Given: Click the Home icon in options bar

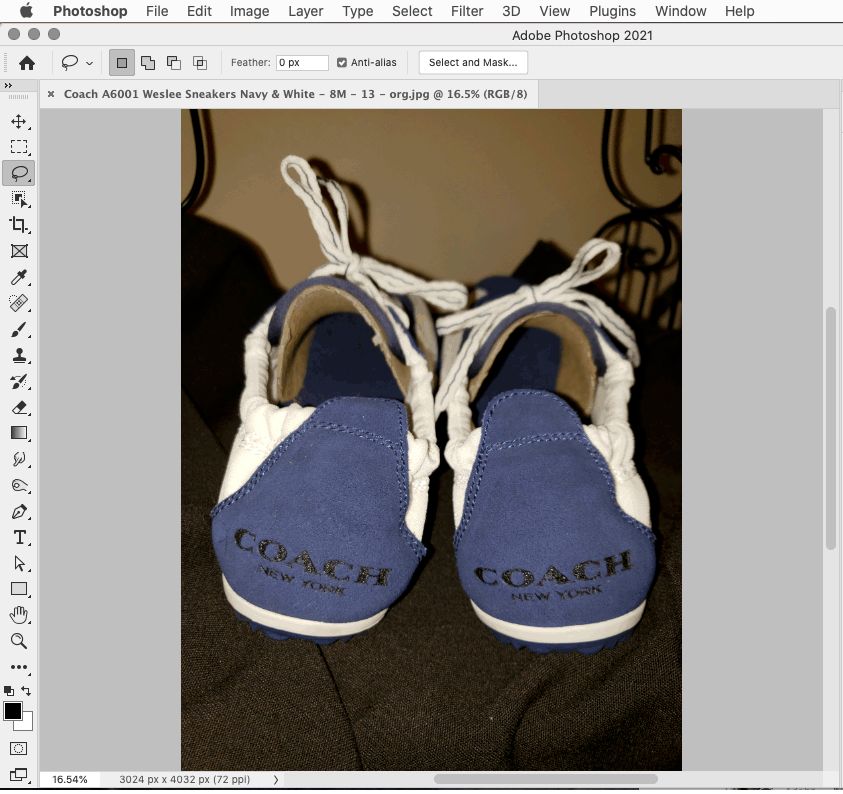Looking at the screenshot, I should (27, 63).
